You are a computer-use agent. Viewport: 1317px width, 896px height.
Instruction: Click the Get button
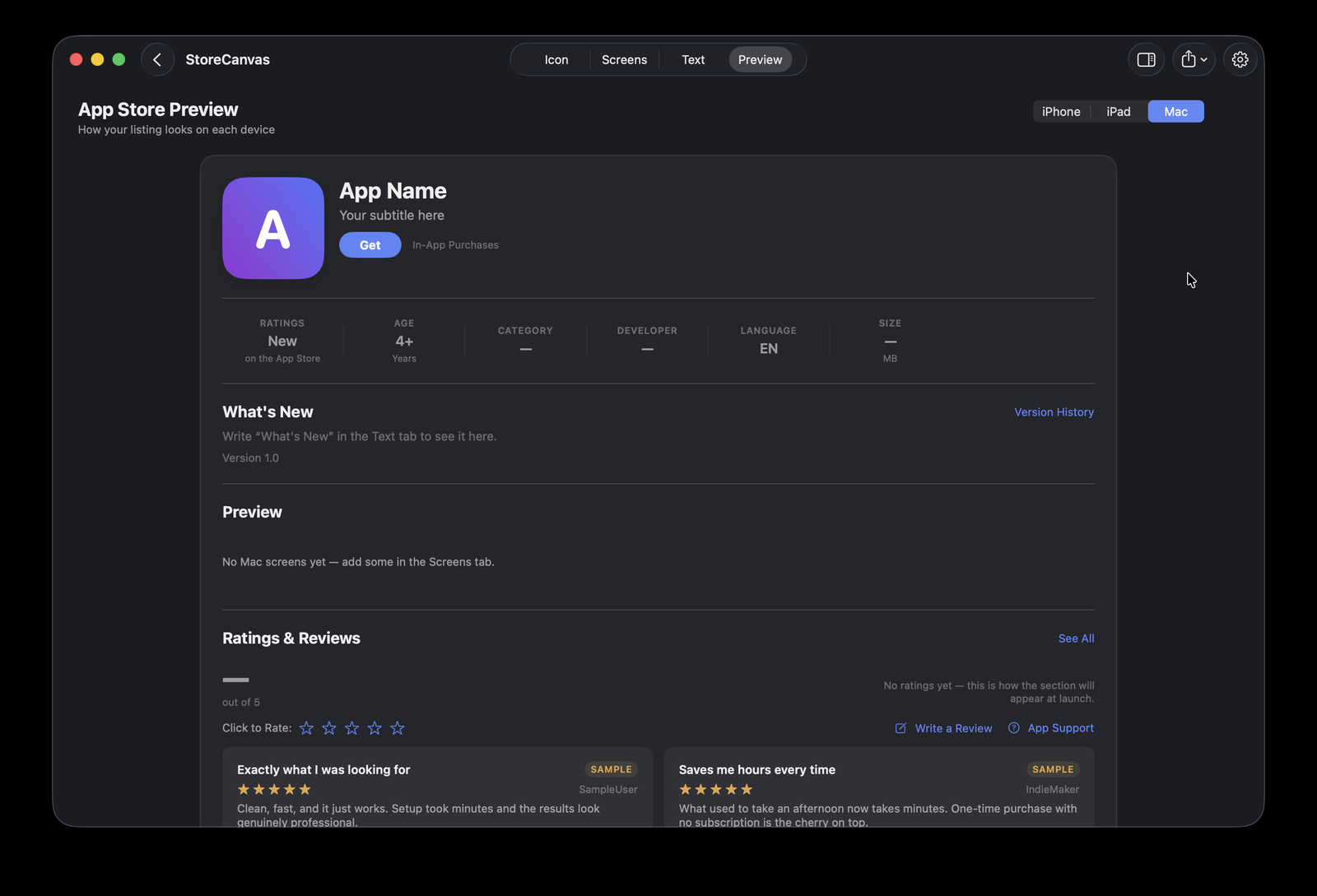tap(370, 245)
